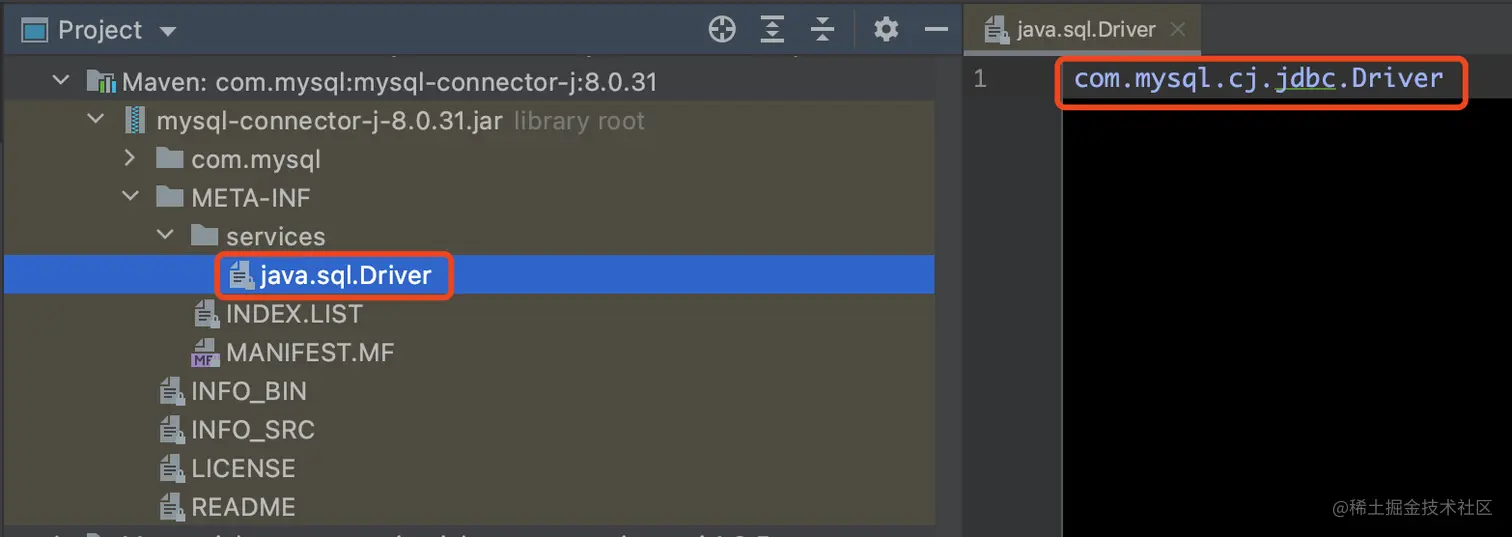1512x537 pixels.
Task: Close the java.sql.Driver editor tab
Action: [x=1178, y=30]
